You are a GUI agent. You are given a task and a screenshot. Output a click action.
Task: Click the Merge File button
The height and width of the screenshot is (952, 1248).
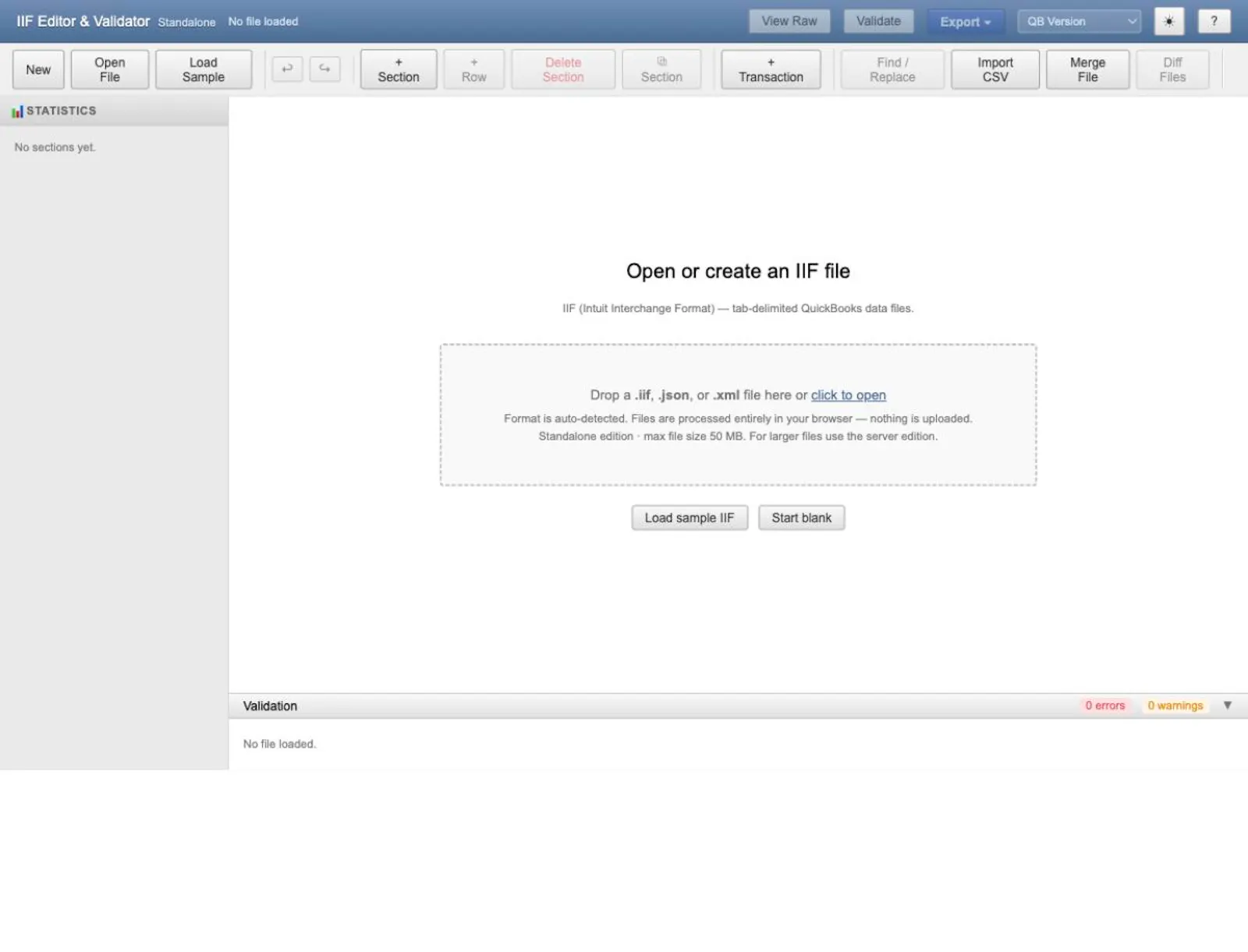(x=1087, y=69)
